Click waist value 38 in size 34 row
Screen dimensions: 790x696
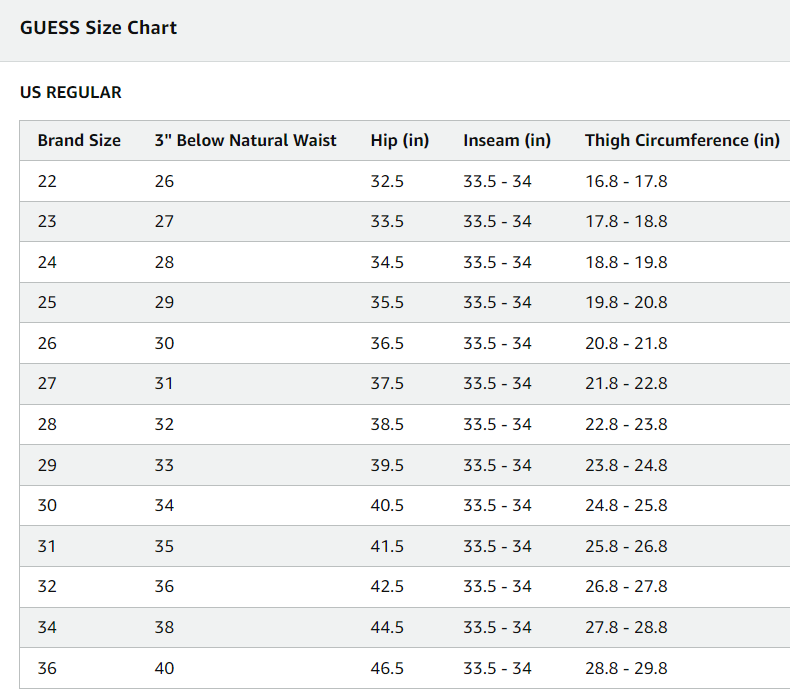164,627
